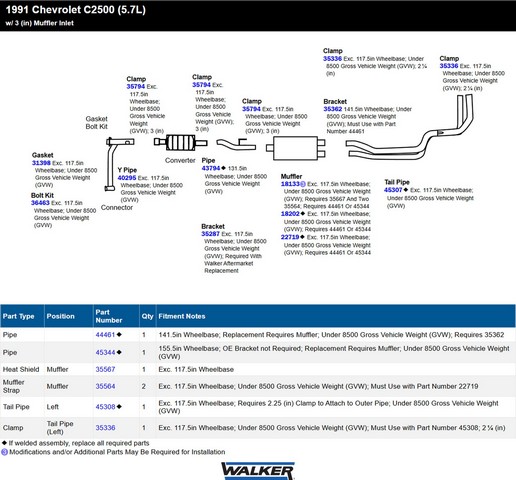This screenshot has height=480, width=516.
Task: Open muffler strap part number 35564
Action: point(105,386)
